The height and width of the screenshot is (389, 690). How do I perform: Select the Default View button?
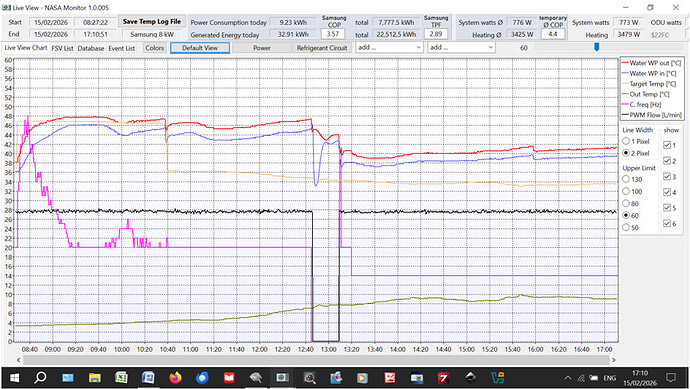click(x=200, y=48)
